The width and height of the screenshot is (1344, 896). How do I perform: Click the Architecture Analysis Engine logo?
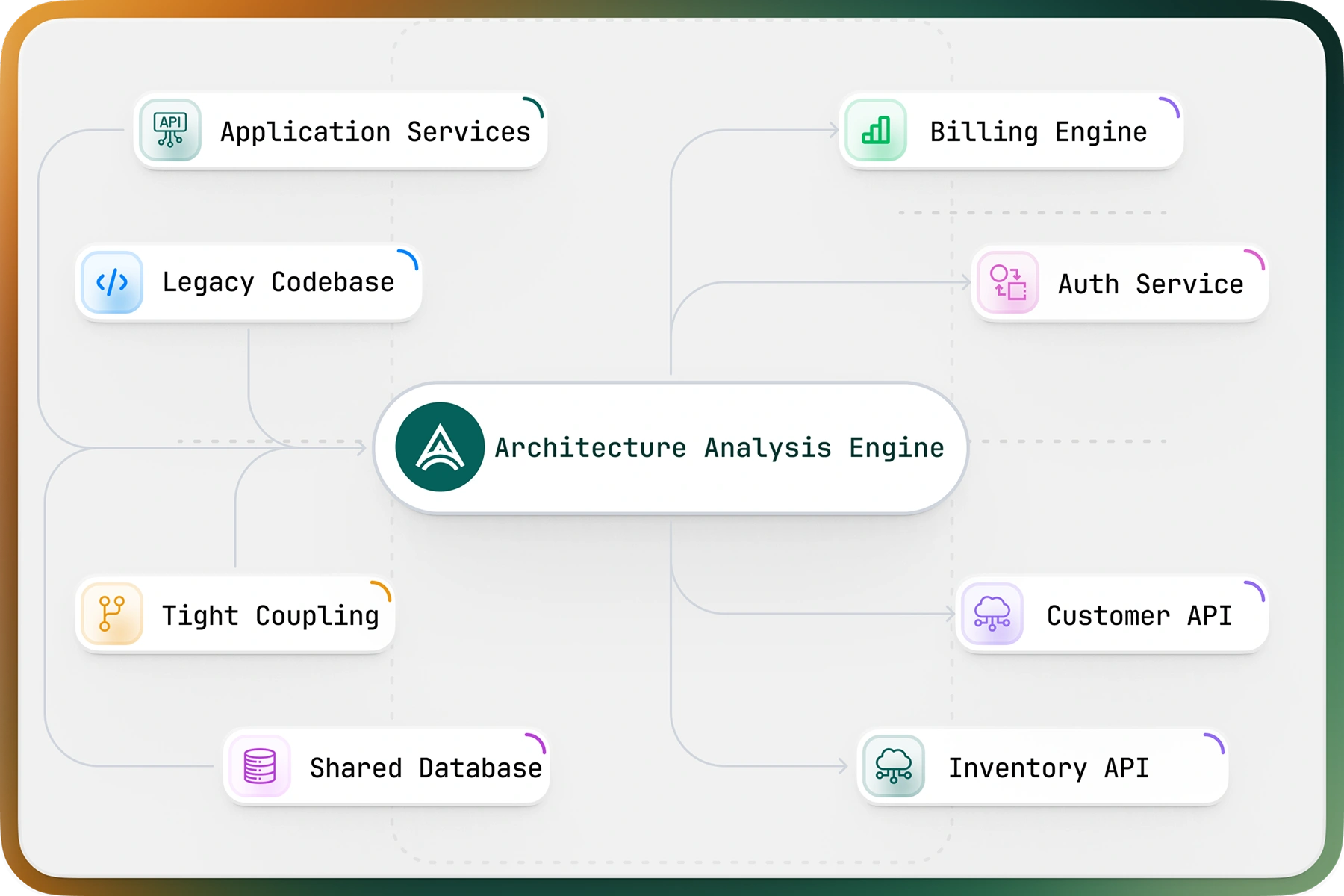click(x=440, y=447)
